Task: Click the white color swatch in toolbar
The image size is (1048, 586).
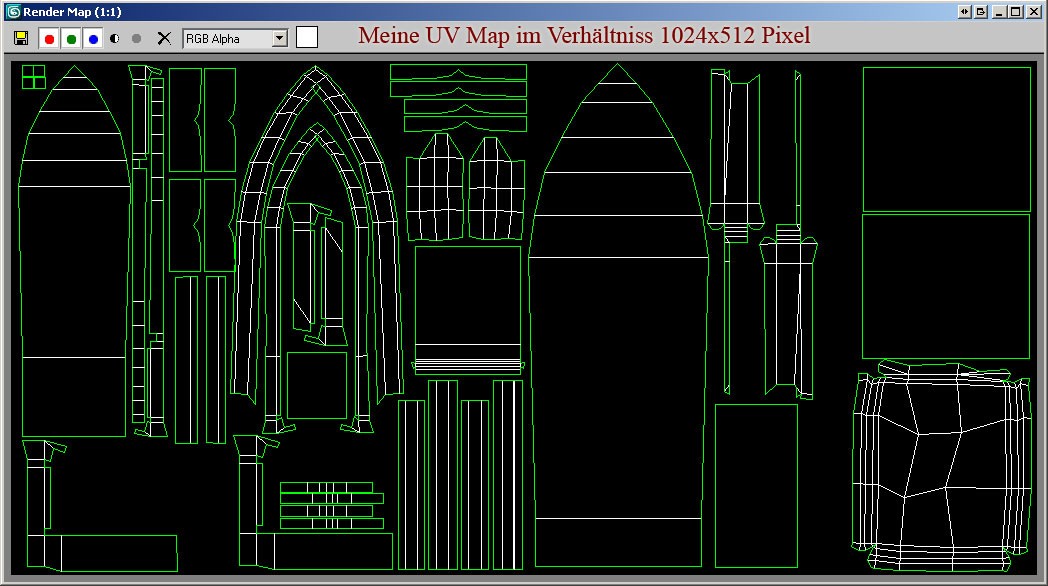Action: click(x=307, y=37)
